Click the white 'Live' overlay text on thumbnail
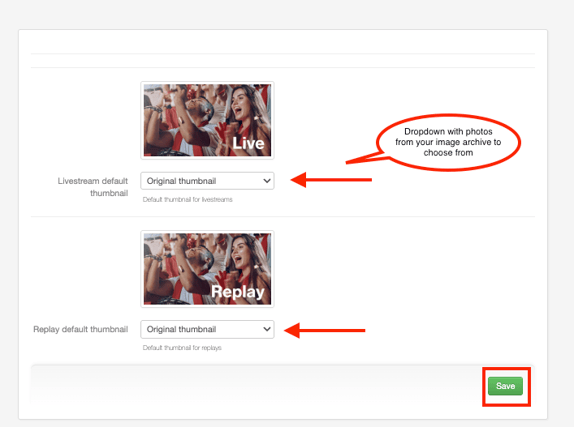 pyautogui.click(x=248, y=143)
